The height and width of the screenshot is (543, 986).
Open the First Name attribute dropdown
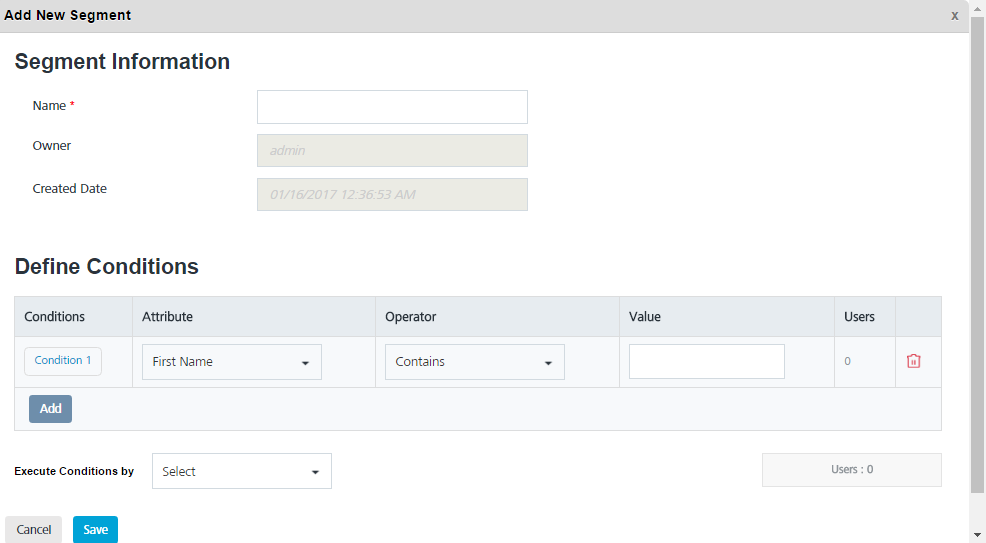point(232,362)
